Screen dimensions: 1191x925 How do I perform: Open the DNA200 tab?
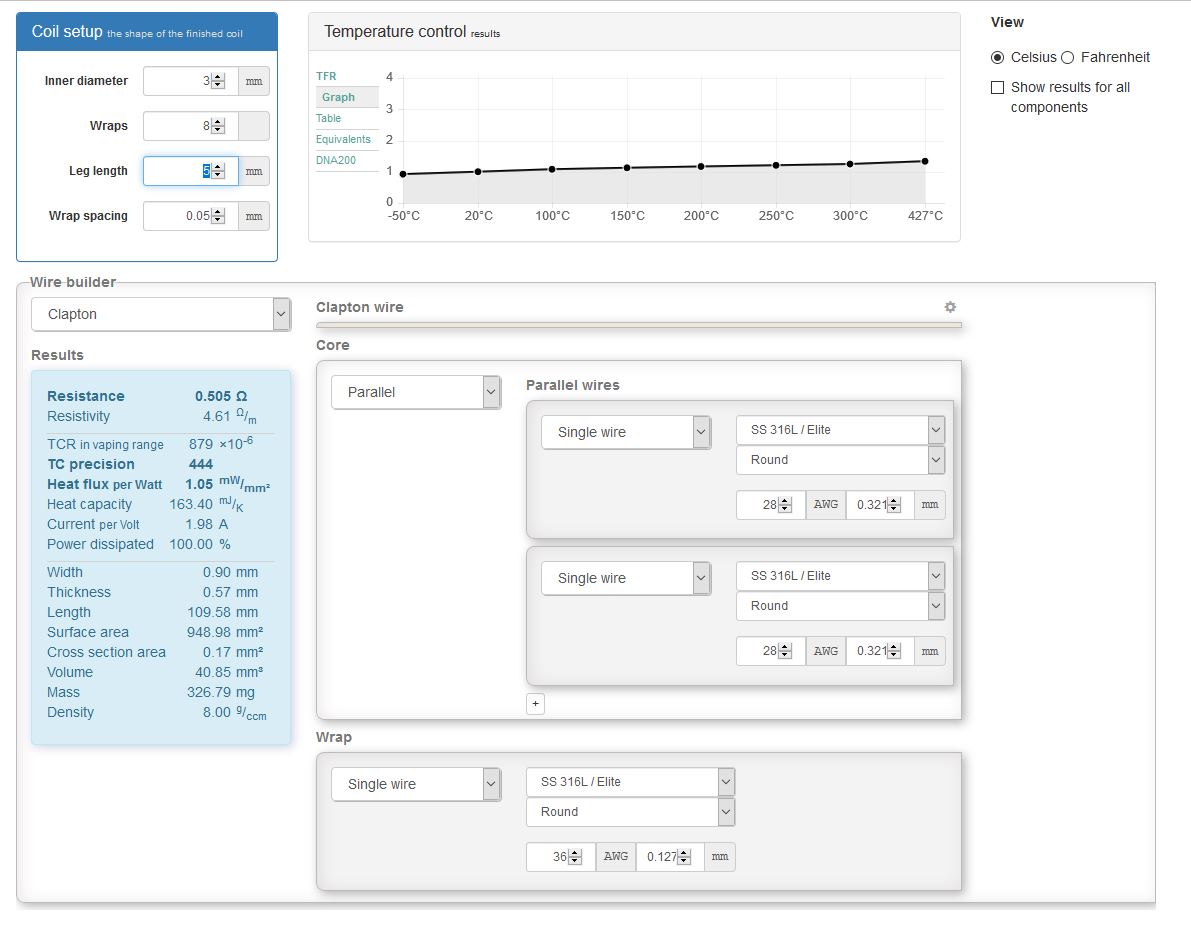tap(336, 160)
